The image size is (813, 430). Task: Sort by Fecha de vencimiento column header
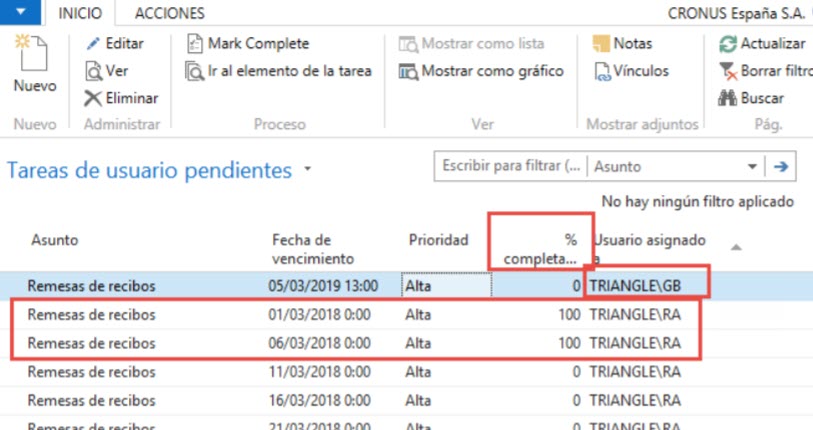click(x=313, y=249)
